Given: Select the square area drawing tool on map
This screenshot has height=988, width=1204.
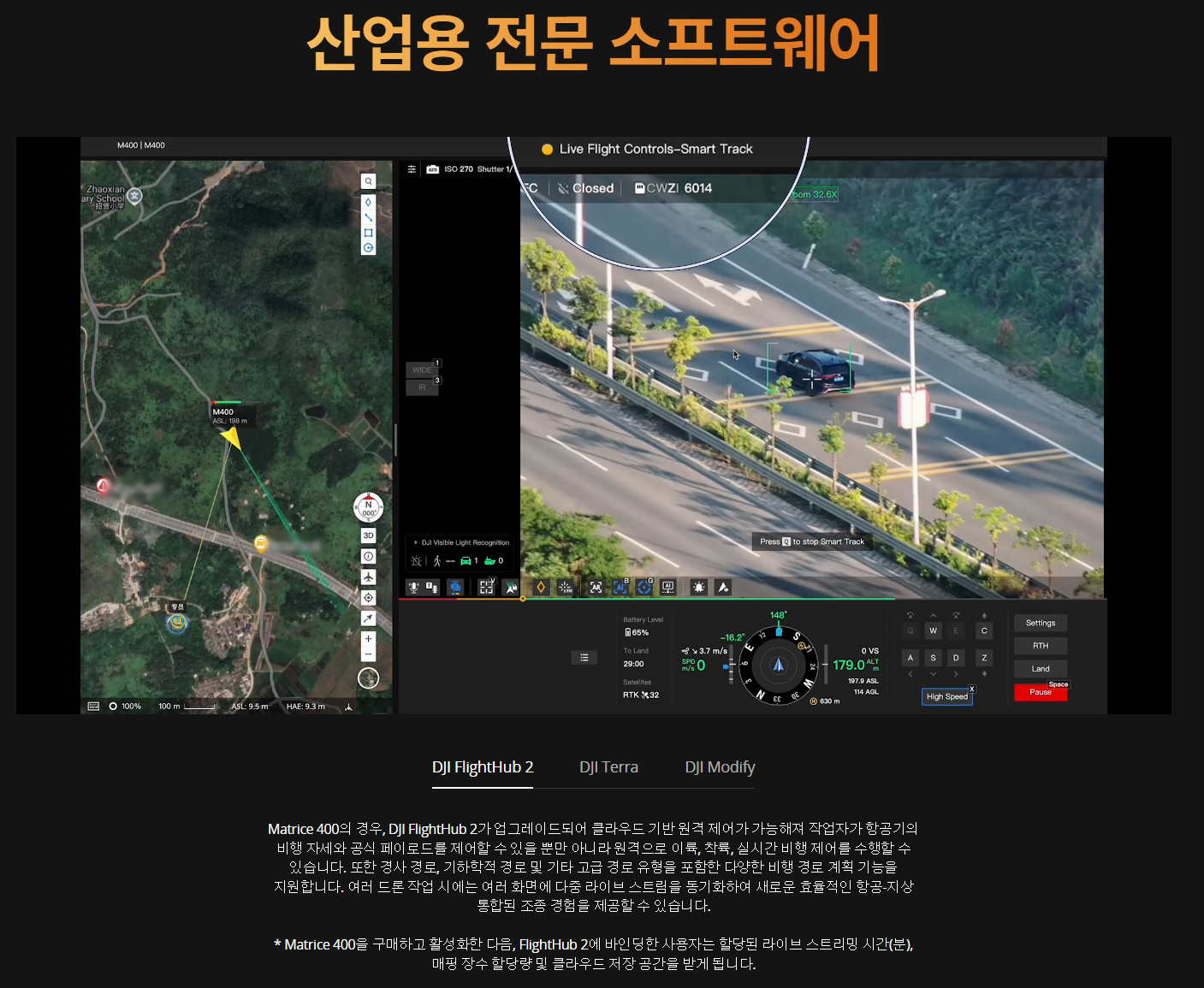Looking at the screenshot, I should [368, 233].
